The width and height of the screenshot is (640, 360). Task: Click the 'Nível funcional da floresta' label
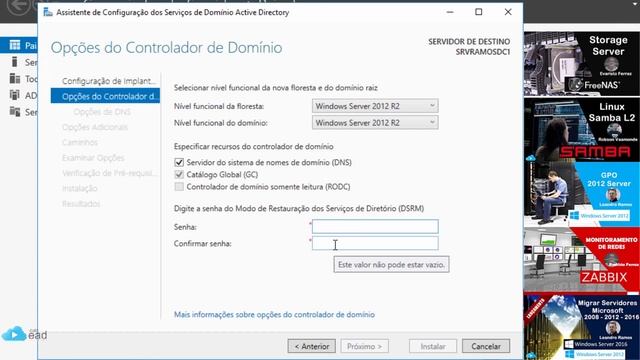click(219, 106)
